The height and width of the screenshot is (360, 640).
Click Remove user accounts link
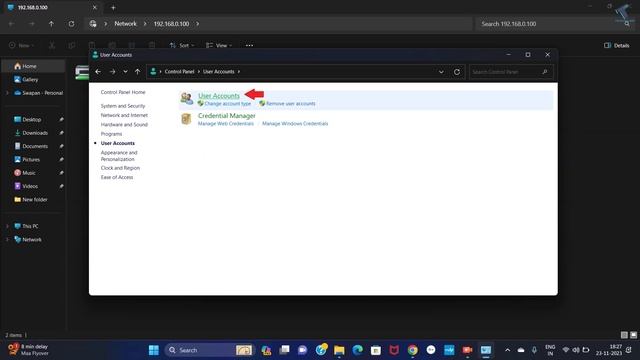click(291, 104)
